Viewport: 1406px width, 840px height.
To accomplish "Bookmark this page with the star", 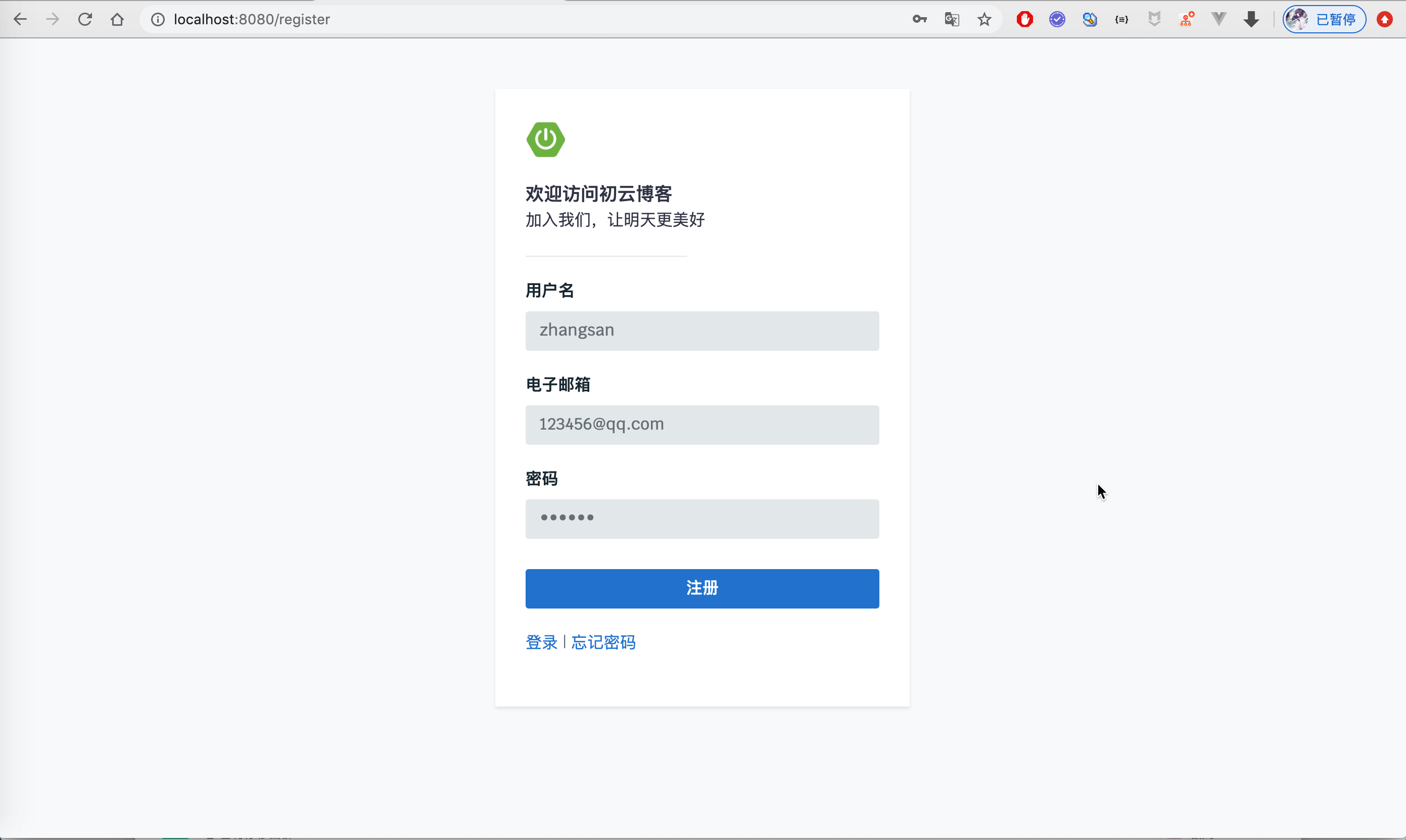I will (x=985, y=19).
